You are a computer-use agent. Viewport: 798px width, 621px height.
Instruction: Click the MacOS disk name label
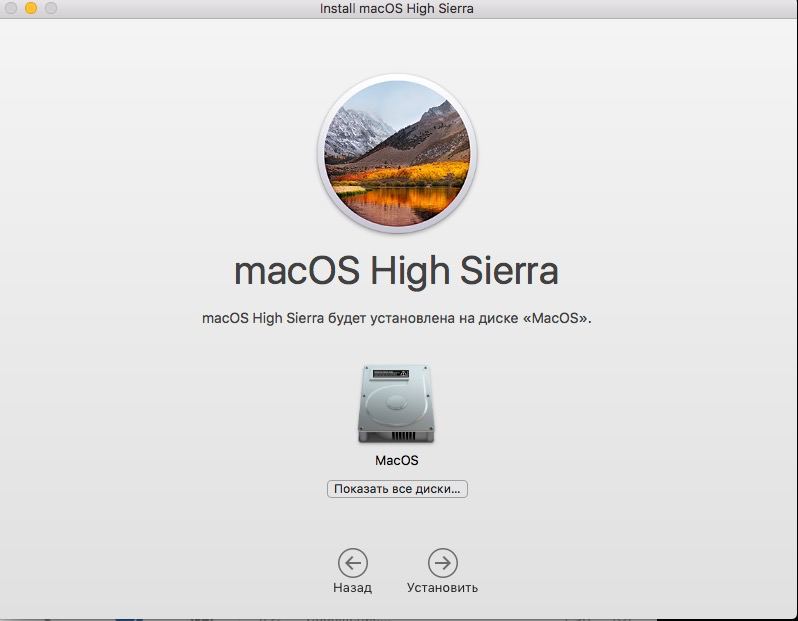396,460
